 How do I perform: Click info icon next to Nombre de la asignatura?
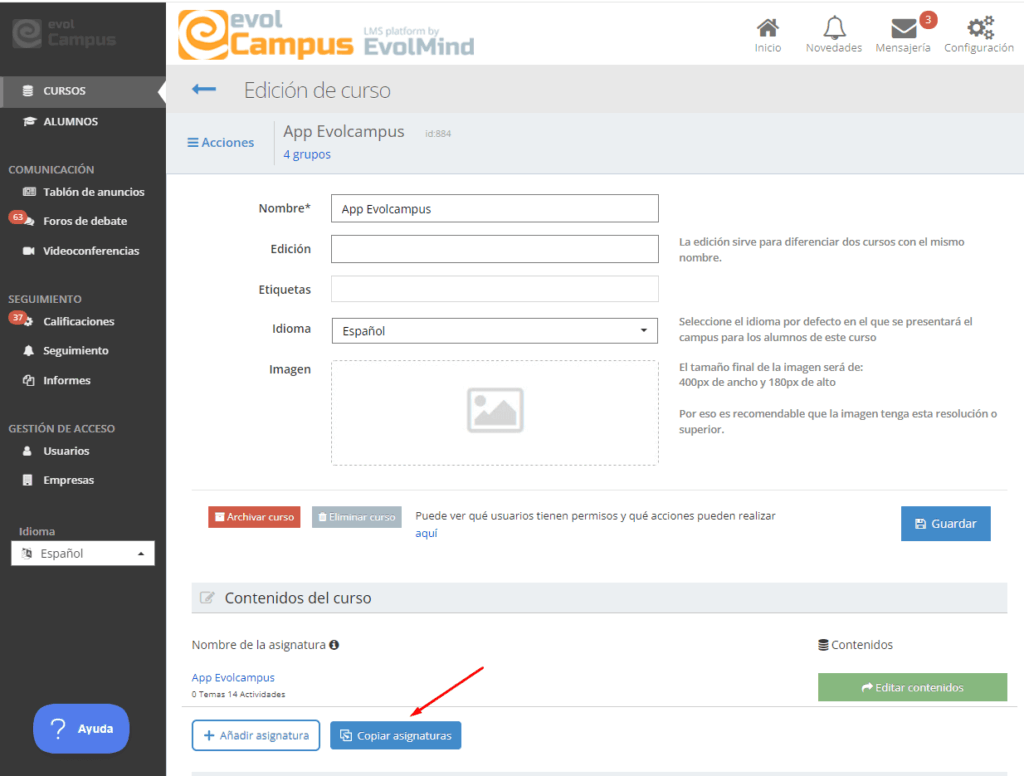[334, 645]
